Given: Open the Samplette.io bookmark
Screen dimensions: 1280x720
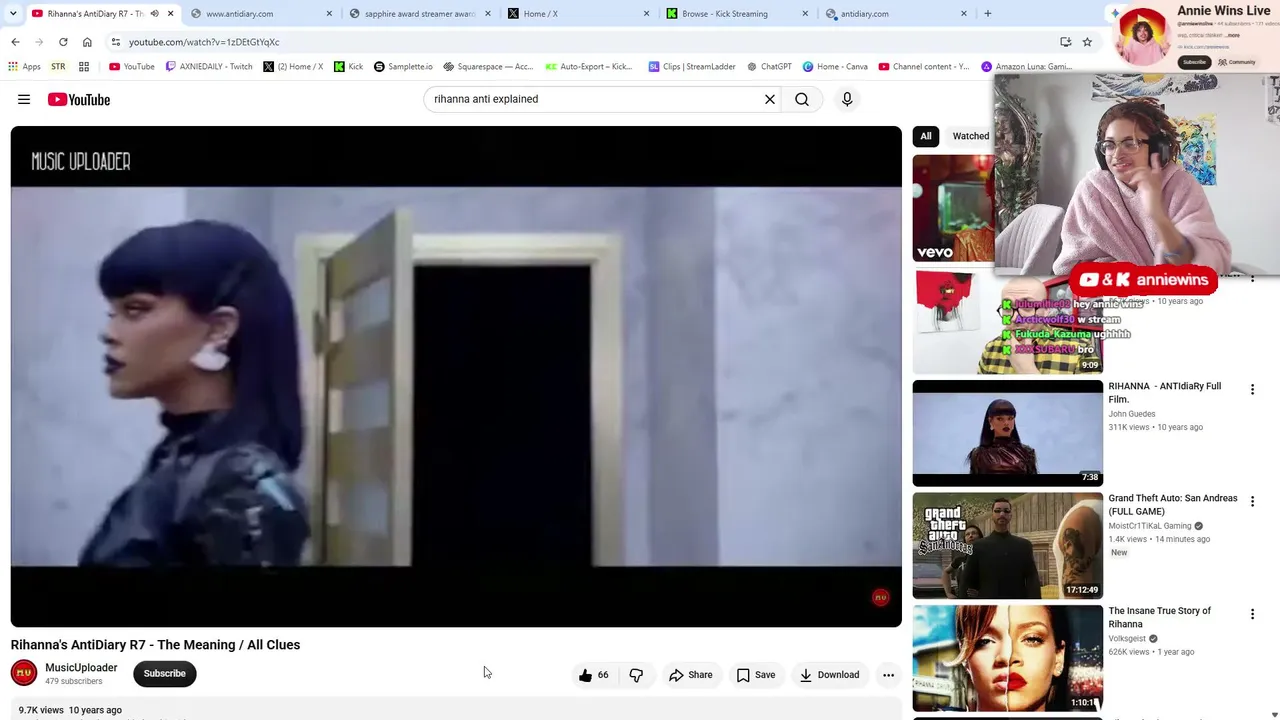Looking at the screenshot, I should tap(403, 67).
